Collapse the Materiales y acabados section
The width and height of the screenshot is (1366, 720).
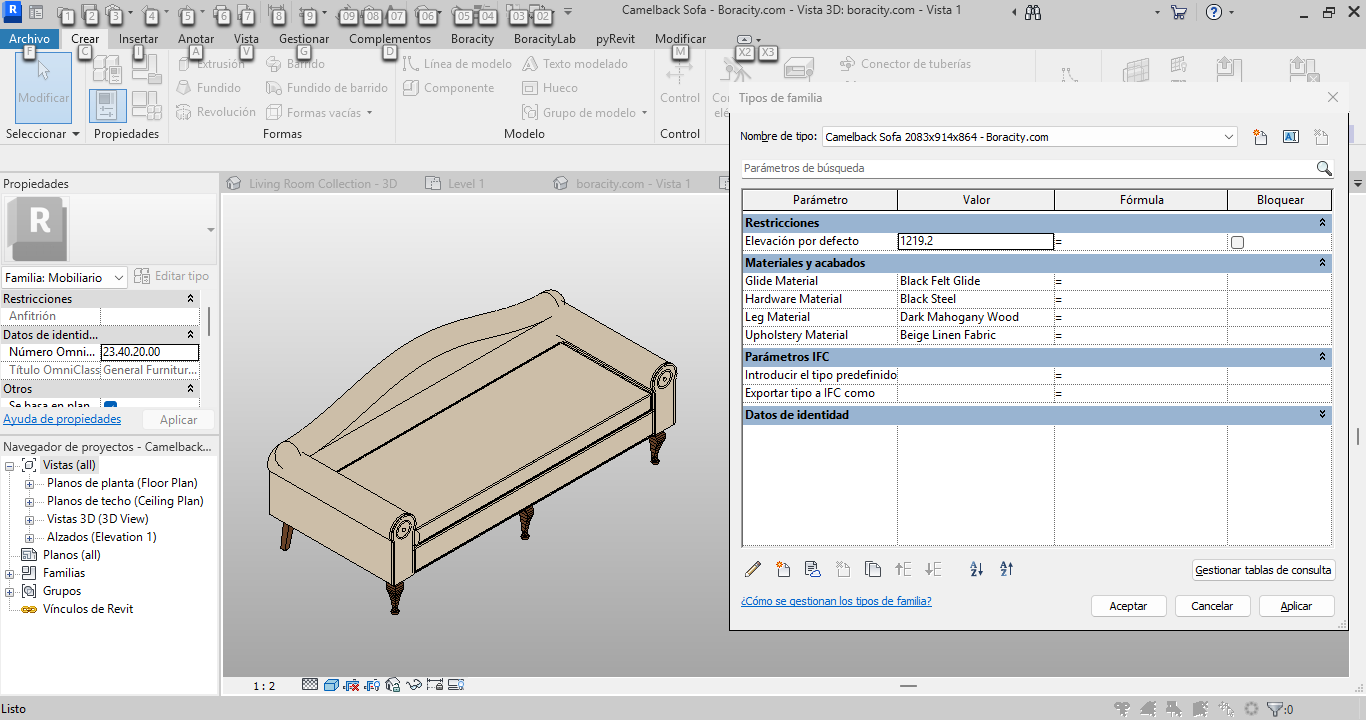tap(1322, 262)
